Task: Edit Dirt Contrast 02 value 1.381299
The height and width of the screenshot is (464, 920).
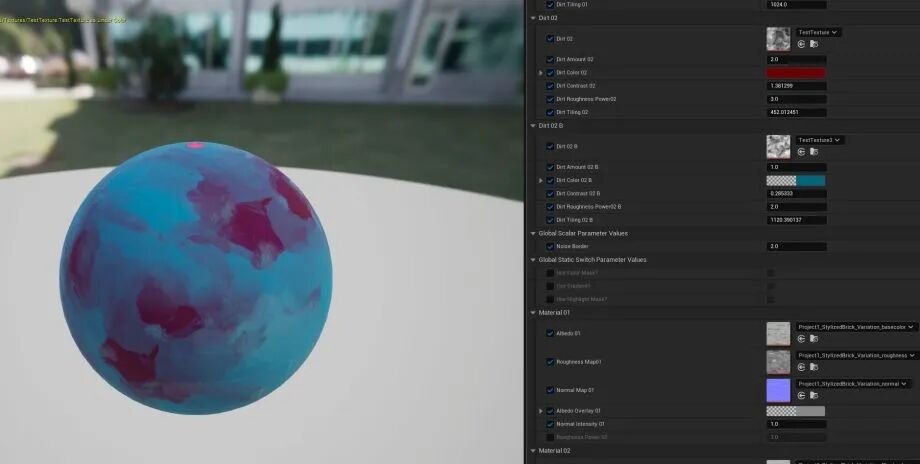Action: (796, 86)
